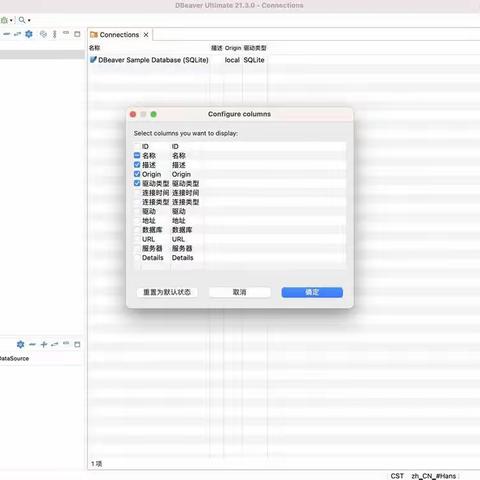Select the DataSource header in lower panel
The image size is (480, 480).
14,359
